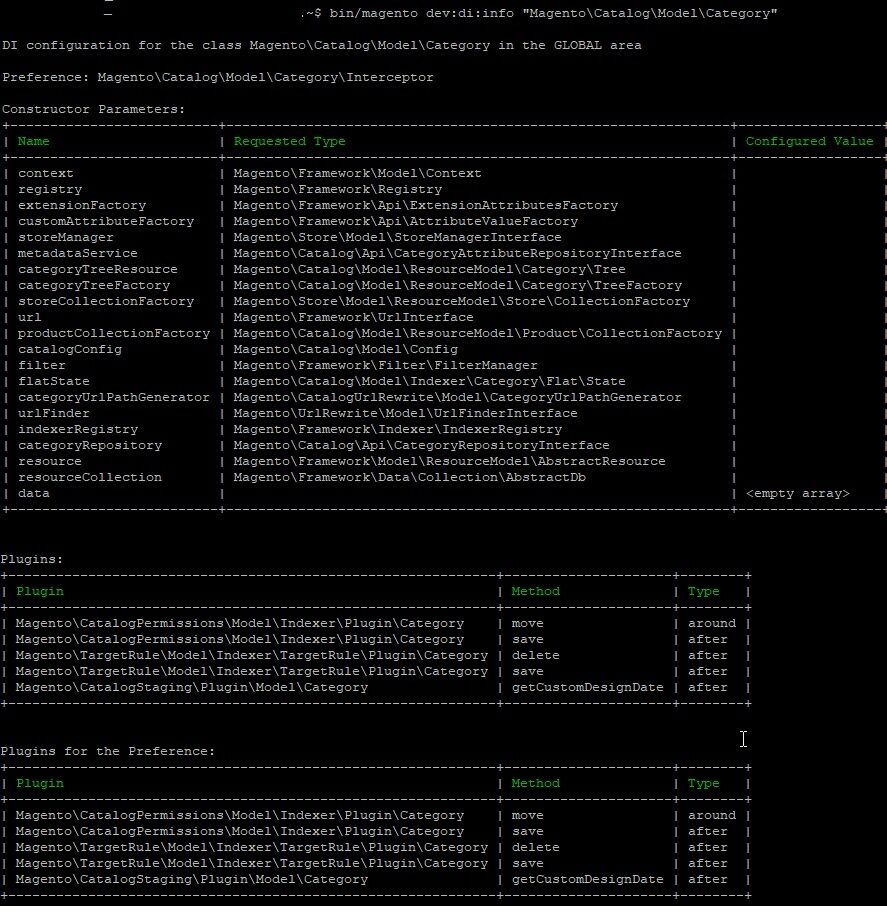887x912 pixels.
Task: Click the categoryUrlPathGenerator parameter row
Action: pyautogui.click(x=442, y=397)
